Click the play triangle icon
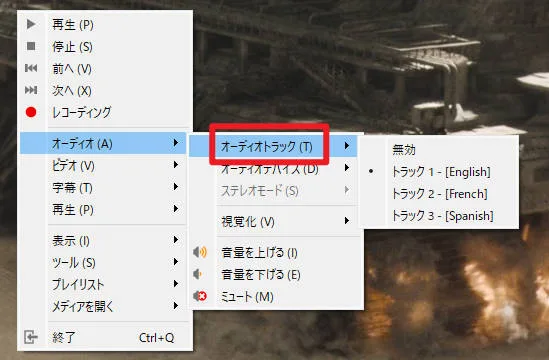 (31, 24)
